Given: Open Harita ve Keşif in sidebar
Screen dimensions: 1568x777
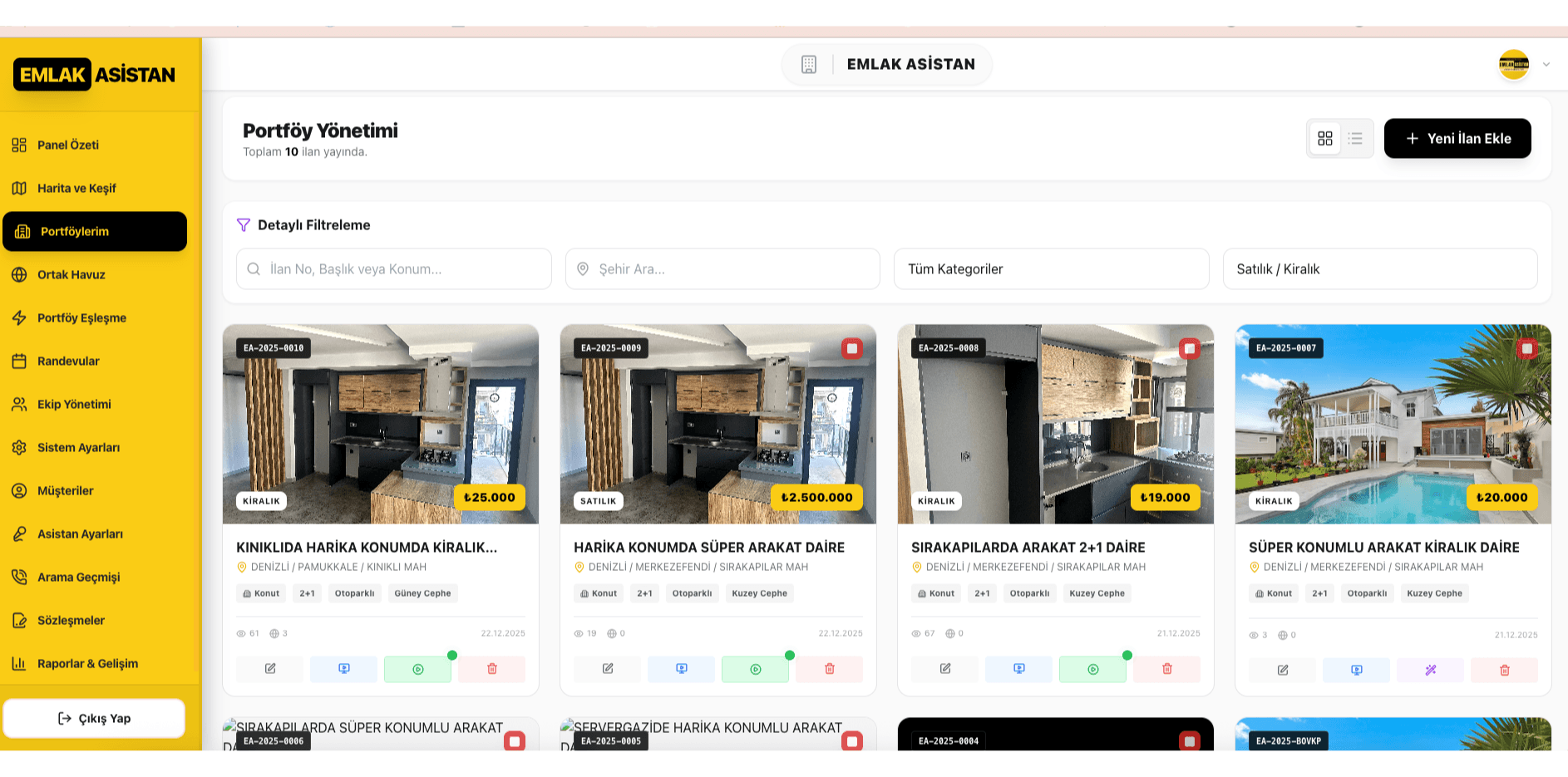Looking at the screenshot, I should (x=76, y=189).
